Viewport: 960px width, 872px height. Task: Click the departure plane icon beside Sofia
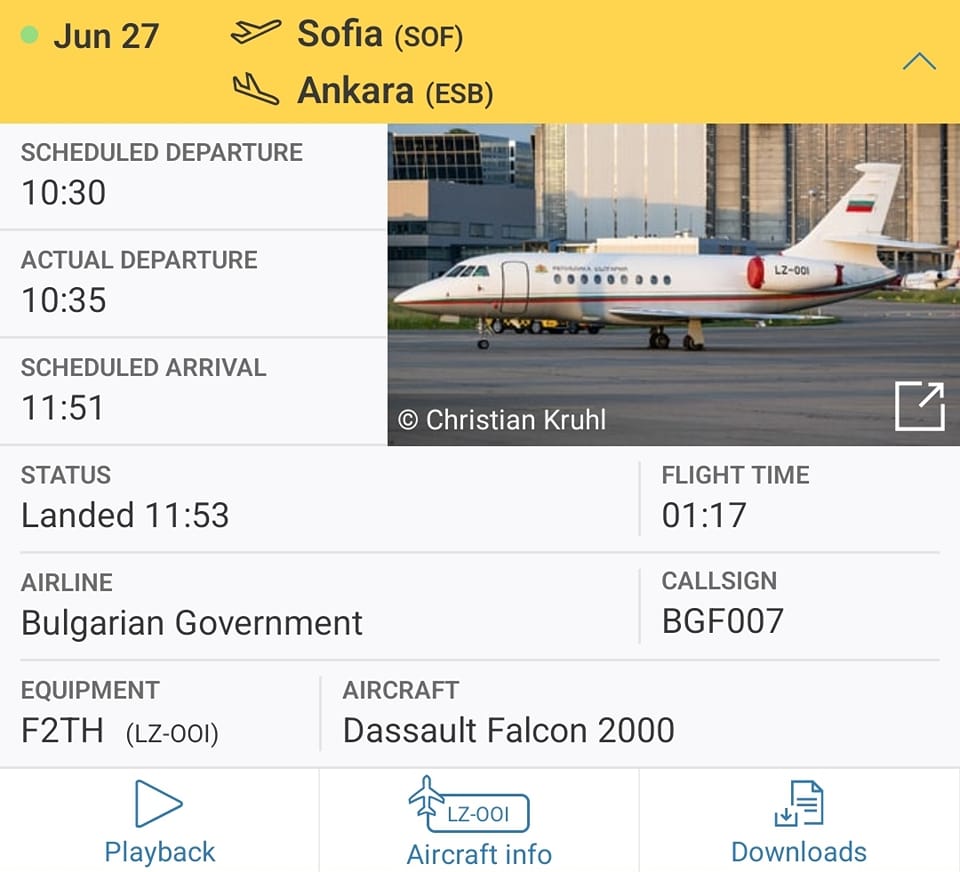[x=256, y=34]
